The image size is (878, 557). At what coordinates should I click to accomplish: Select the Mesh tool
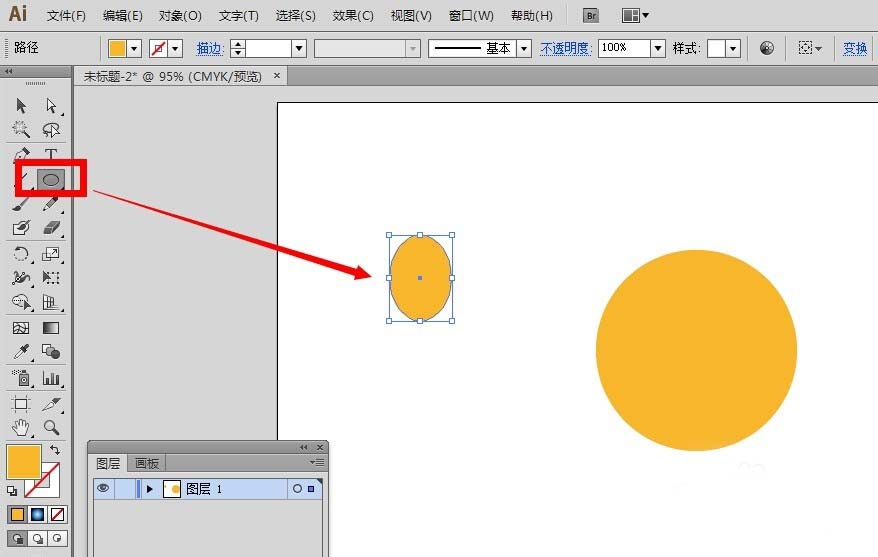point(21,328)
